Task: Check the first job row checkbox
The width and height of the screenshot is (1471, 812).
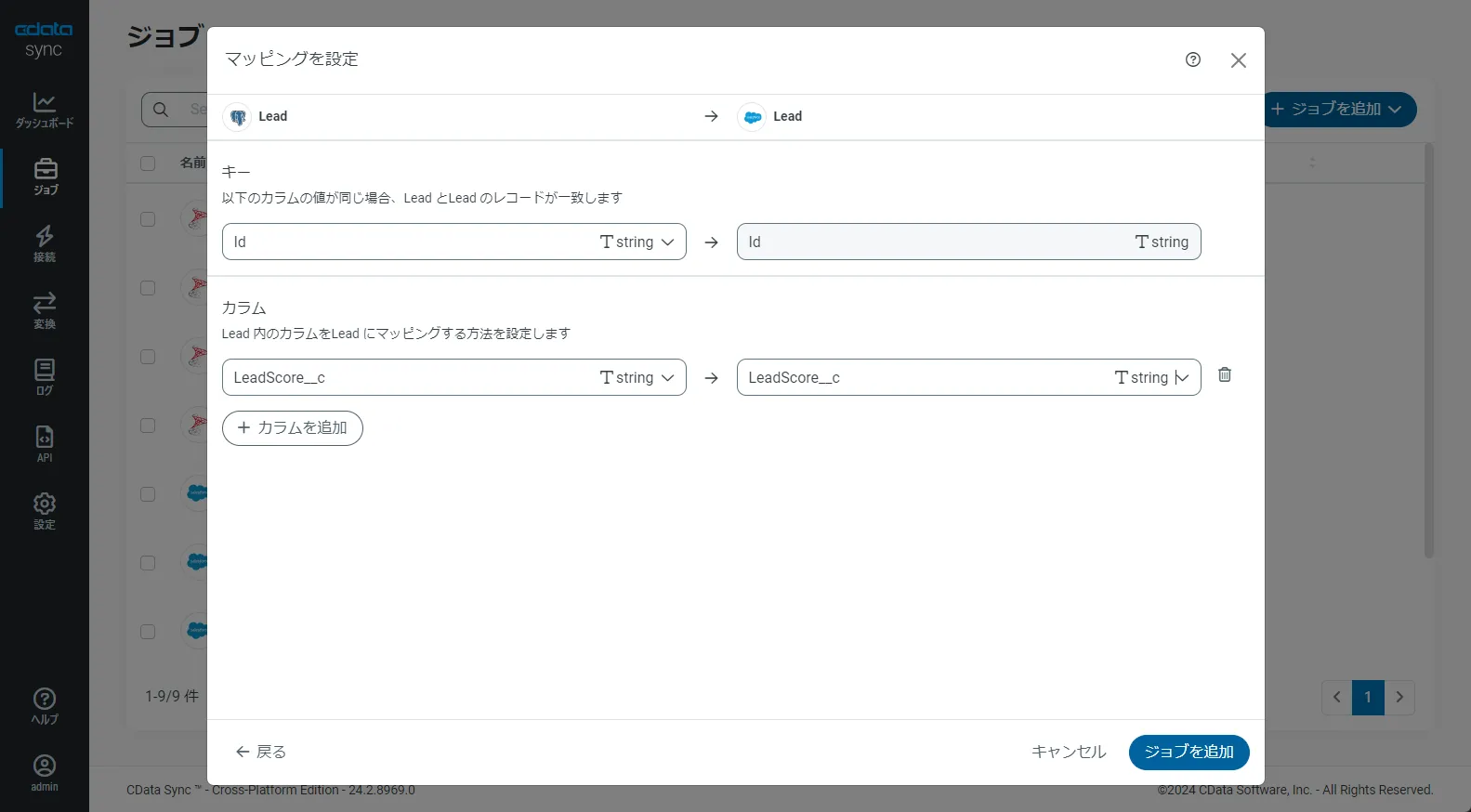Action: pos(148,219)
